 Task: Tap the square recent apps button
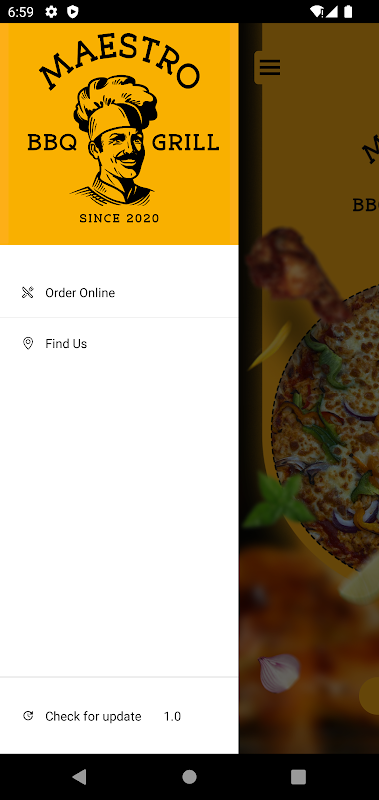(298, 777)
